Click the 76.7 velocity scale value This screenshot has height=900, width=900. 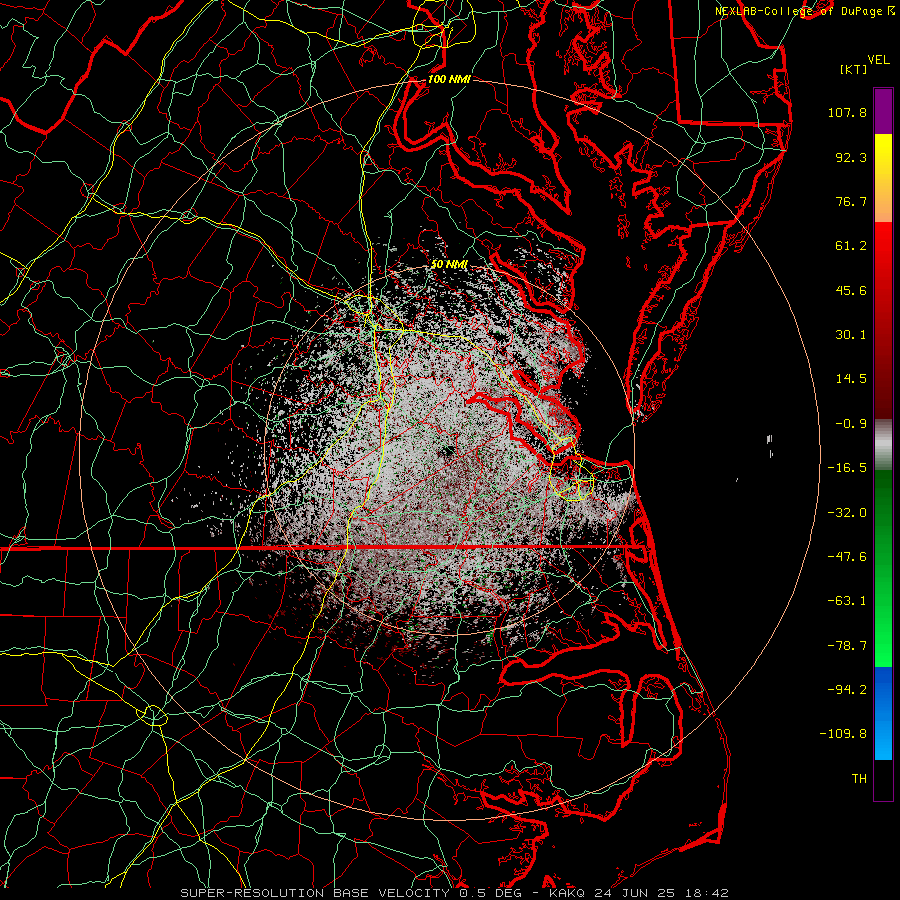[x=851, y=201]
